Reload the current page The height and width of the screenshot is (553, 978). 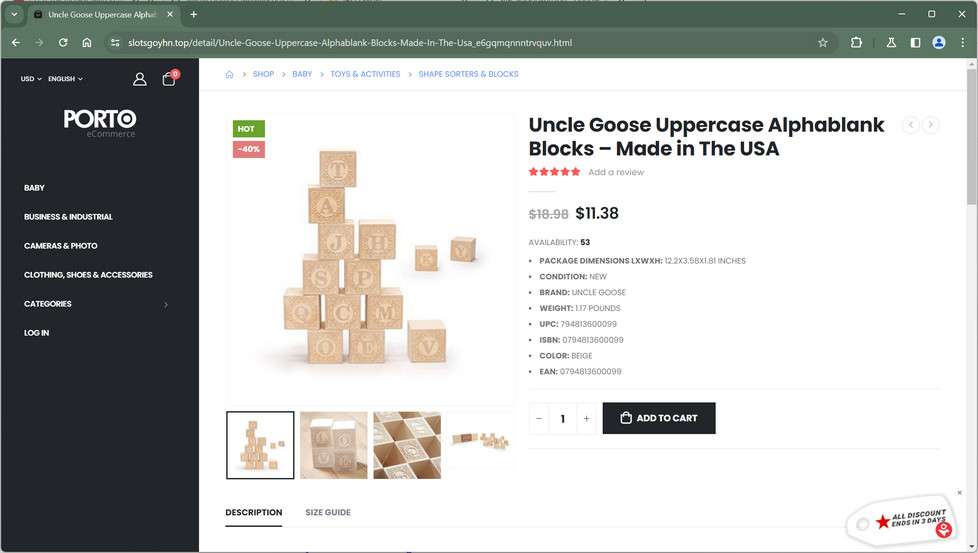63,43
